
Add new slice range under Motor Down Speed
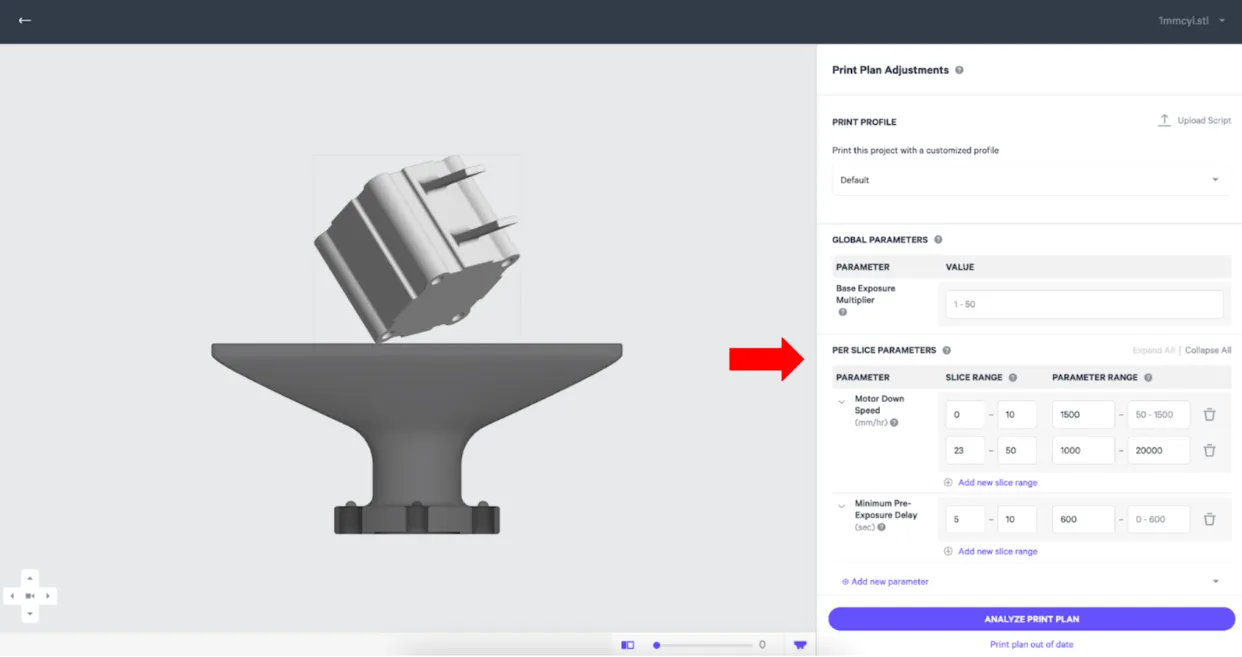pos(990,482)
